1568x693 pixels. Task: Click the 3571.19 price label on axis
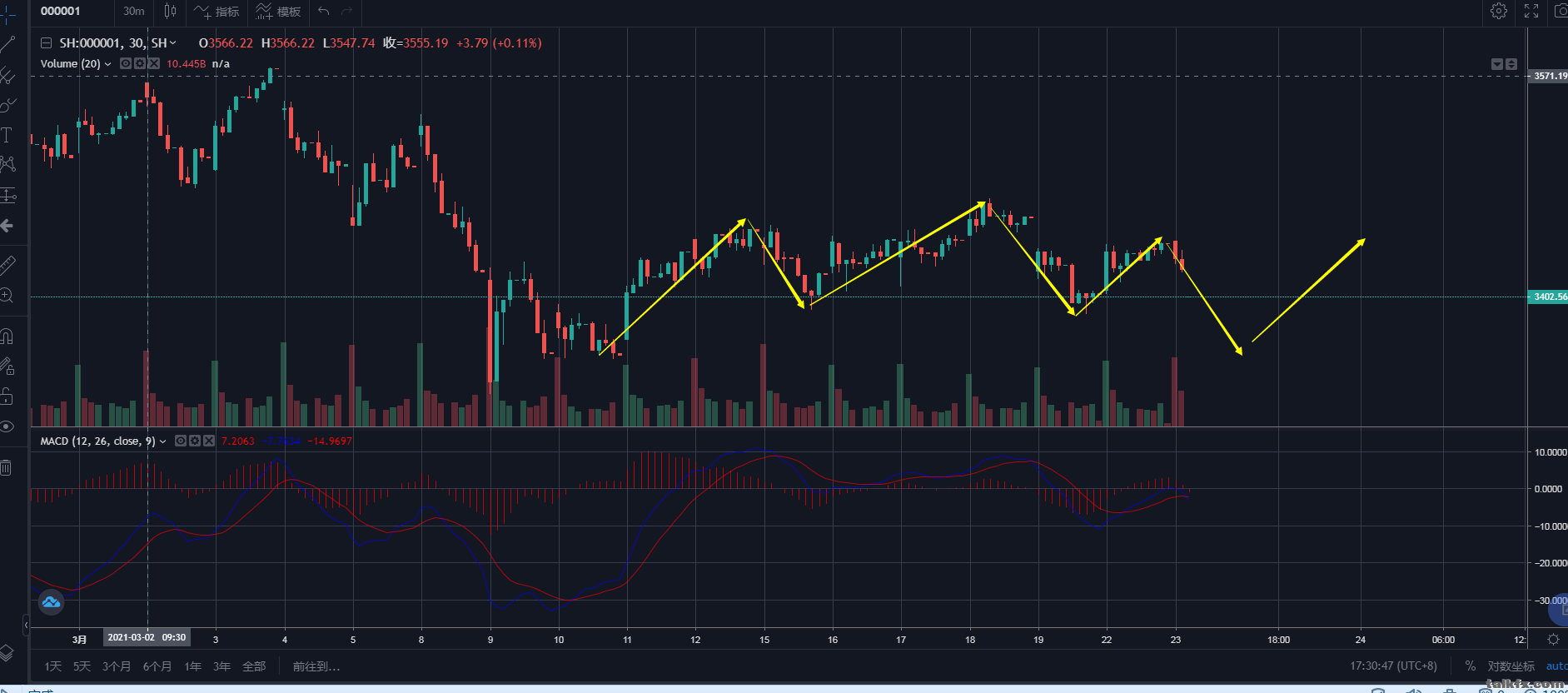tap(1549, 76)
